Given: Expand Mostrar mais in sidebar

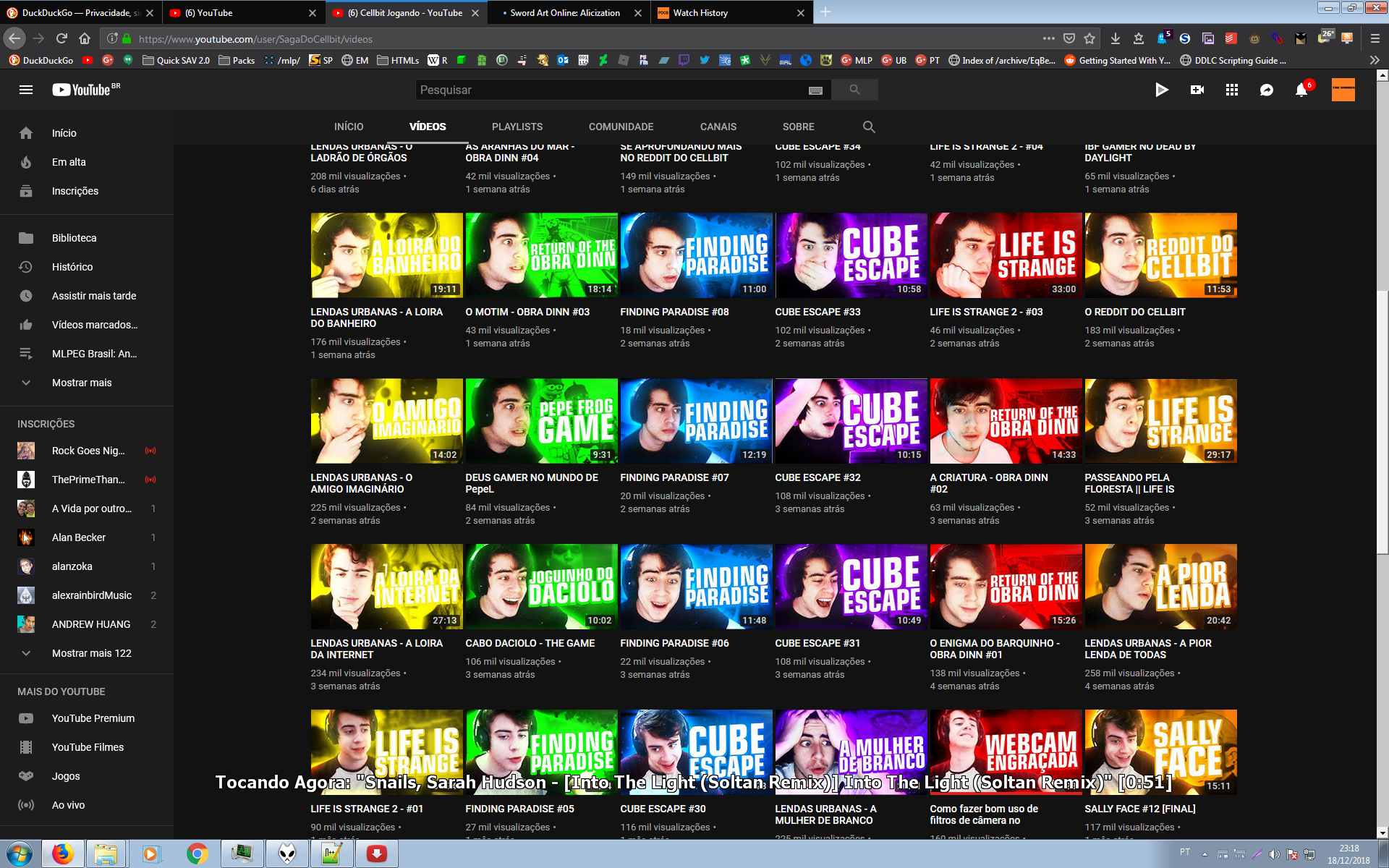Looking at the screenshot, I should tap(81, 383).
